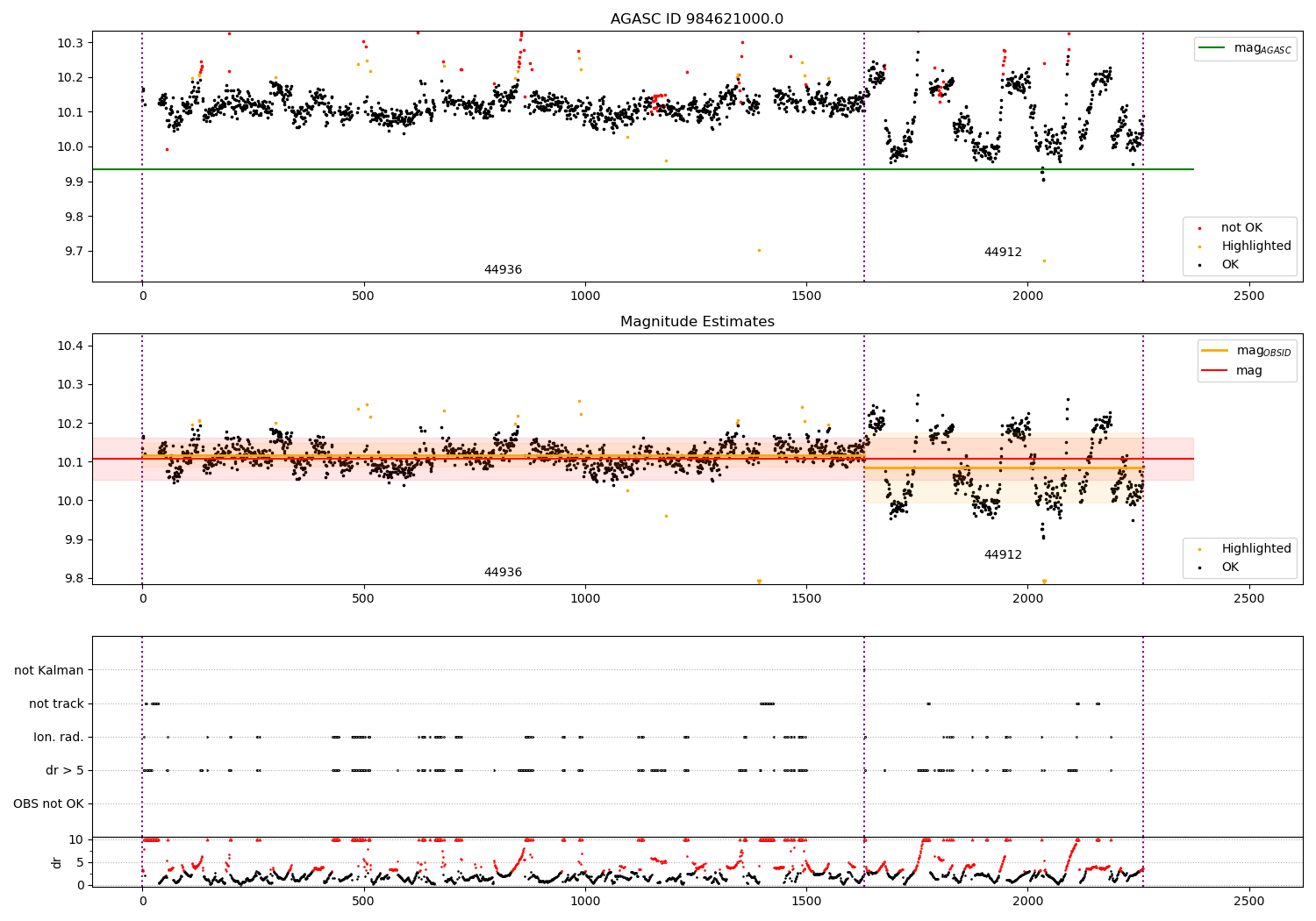Image resolution: width=1316 pixels, height=921 pixels.
Task: Click the 1000 tick under the bottom plot
Action: pyautogui.click(x=585, y=902)
